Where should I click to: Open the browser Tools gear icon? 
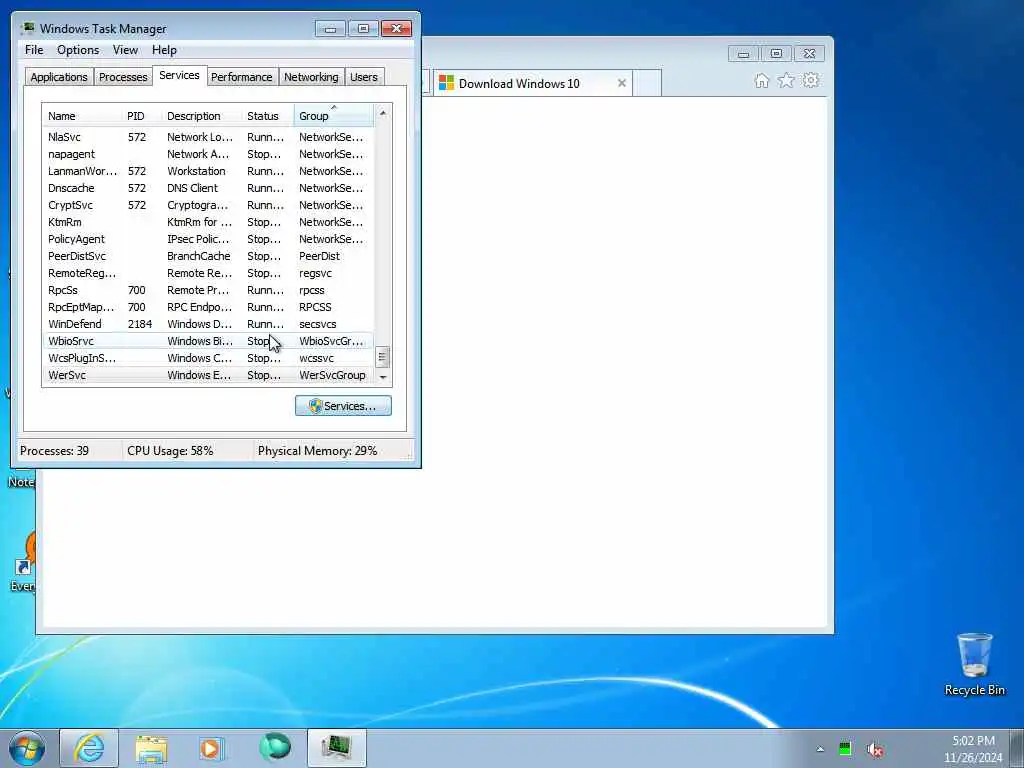pos(811,81)
